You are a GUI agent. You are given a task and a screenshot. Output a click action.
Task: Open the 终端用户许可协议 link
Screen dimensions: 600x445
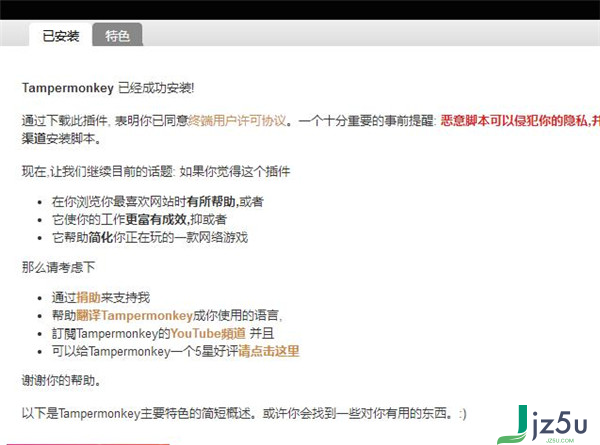click(237, 121)
